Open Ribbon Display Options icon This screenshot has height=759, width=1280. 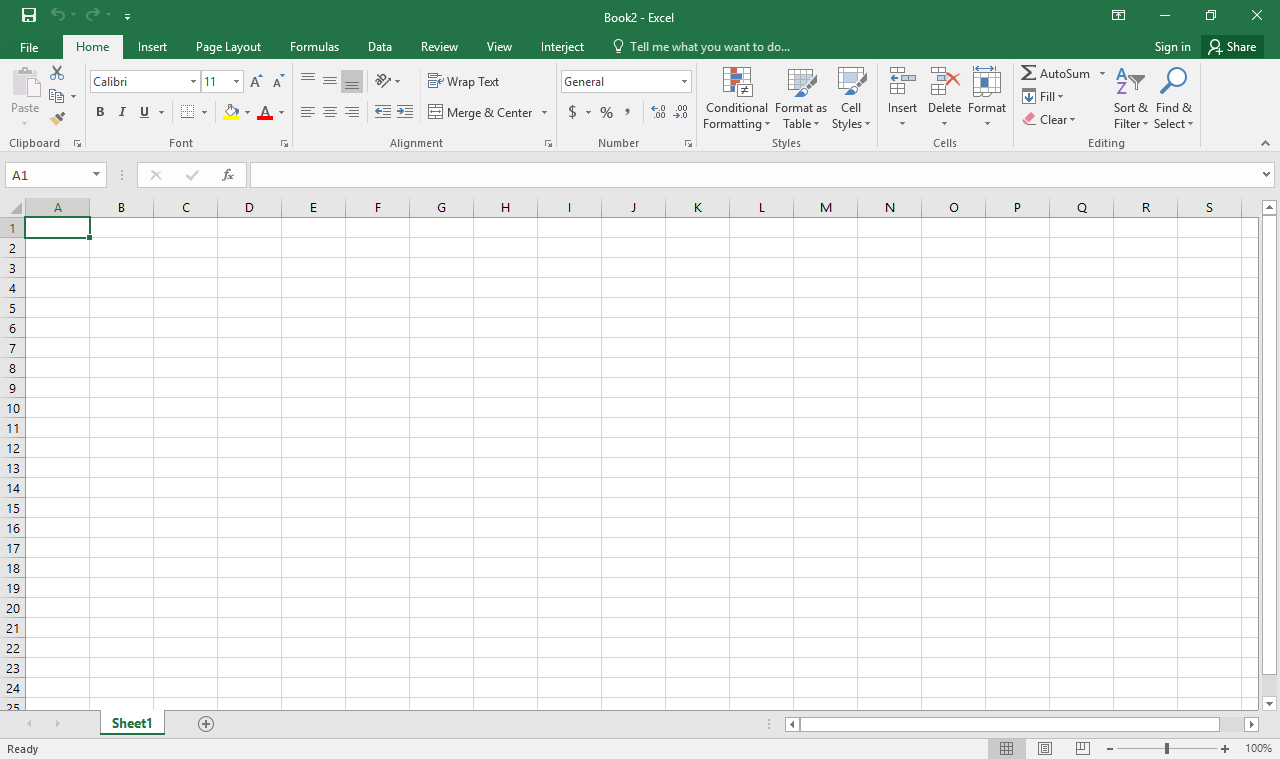pos(1118,16)
